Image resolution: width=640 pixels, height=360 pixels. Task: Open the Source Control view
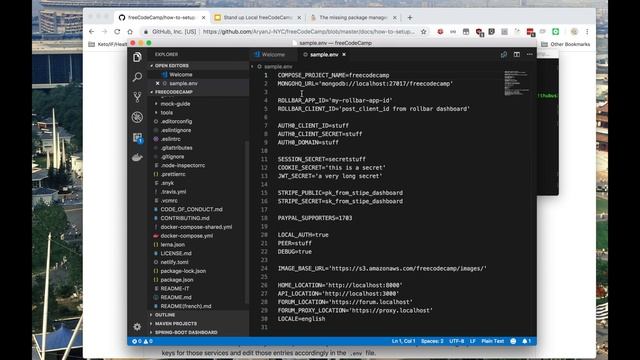click(x=137, y=97)
